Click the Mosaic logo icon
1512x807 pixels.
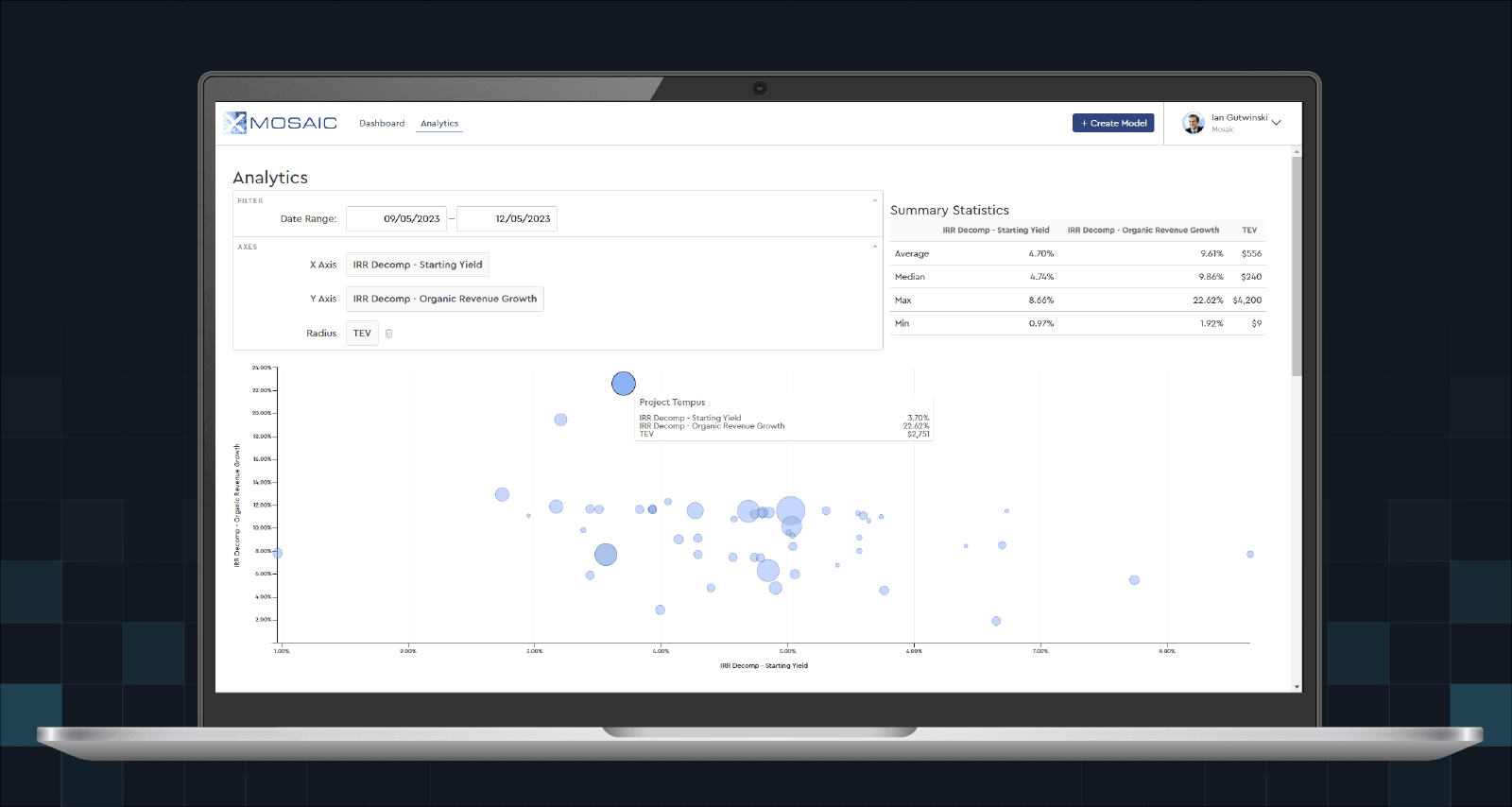pyautogui.click(x=235, y=123)
